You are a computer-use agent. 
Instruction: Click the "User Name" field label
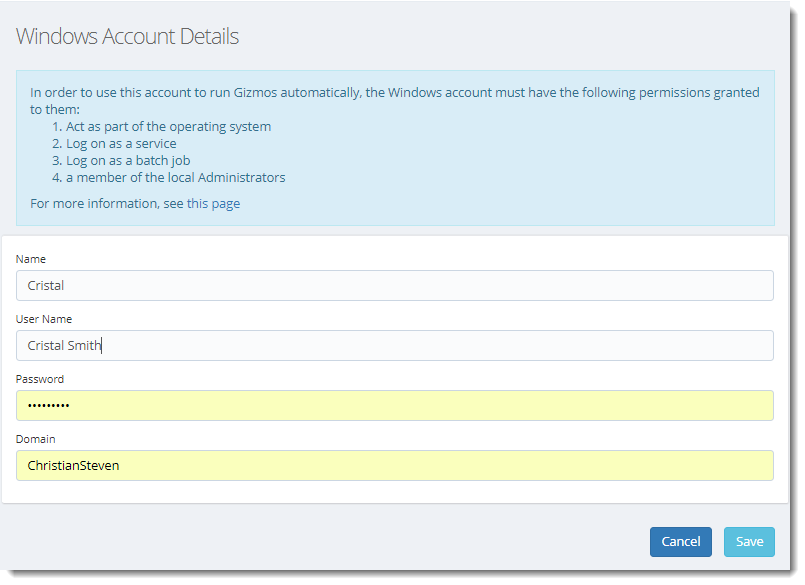tap(44, 319)
